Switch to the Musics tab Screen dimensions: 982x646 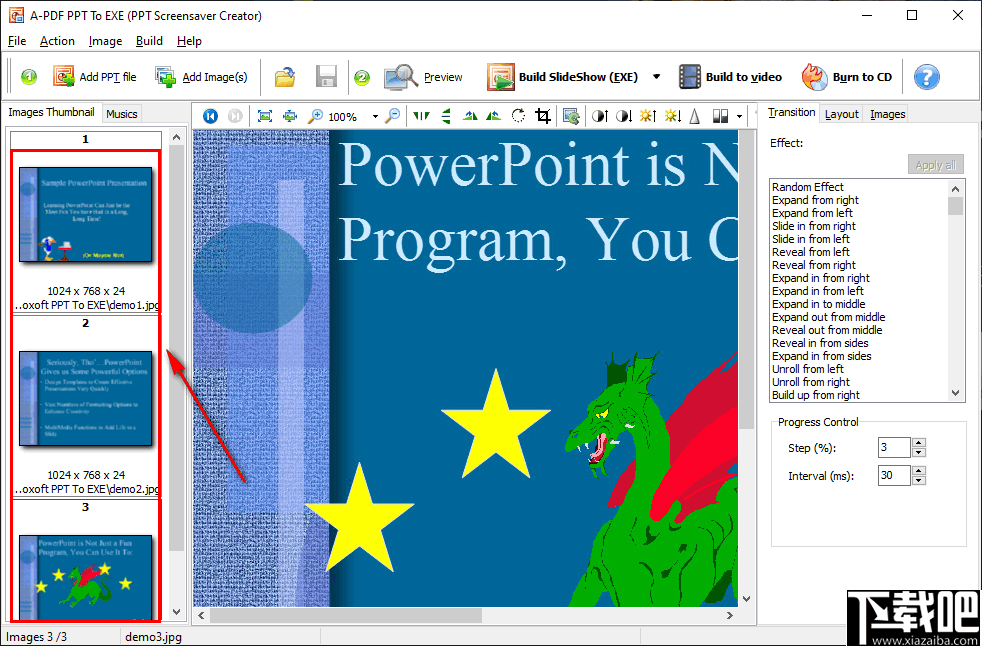tap(120, 113)
